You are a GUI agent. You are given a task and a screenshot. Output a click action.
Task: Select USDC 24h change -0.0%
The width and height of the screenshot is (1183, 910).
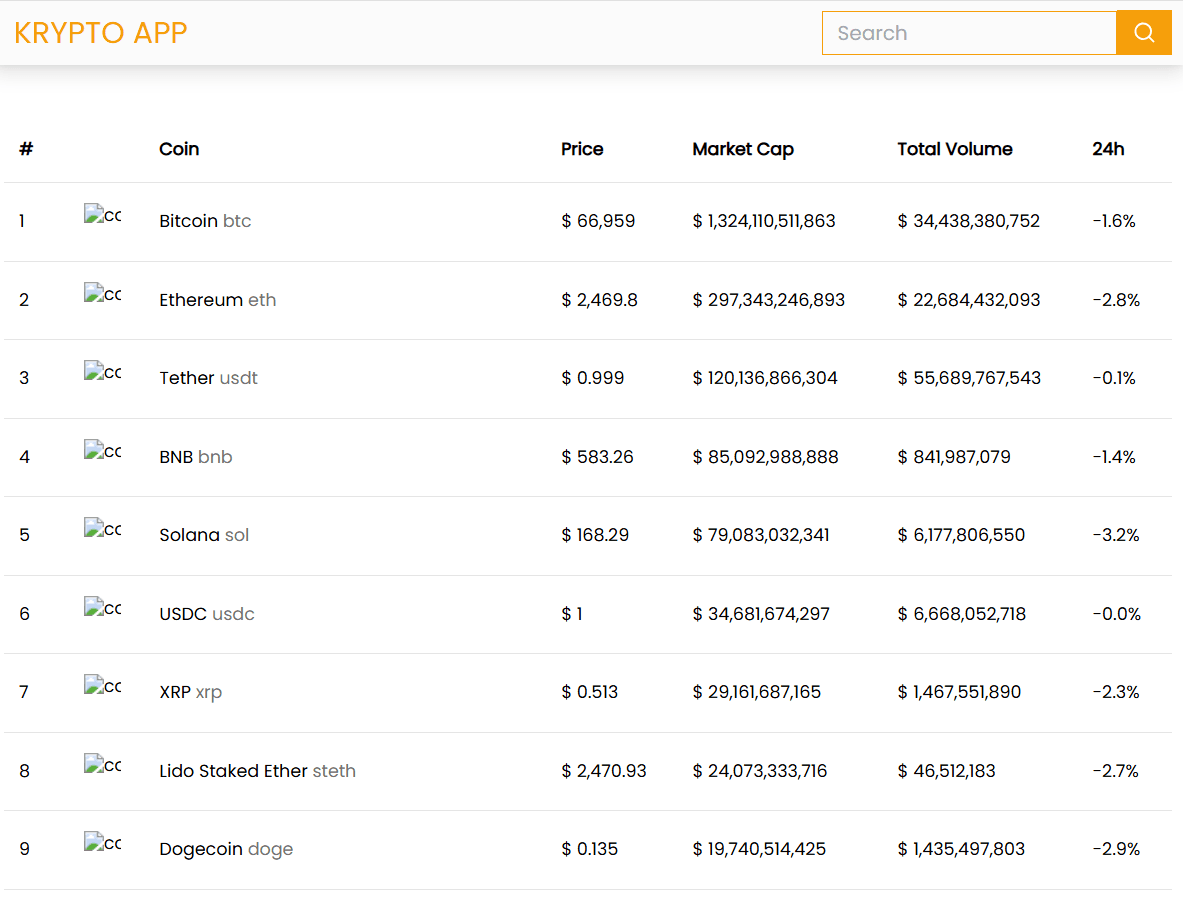pos(1117,613)
